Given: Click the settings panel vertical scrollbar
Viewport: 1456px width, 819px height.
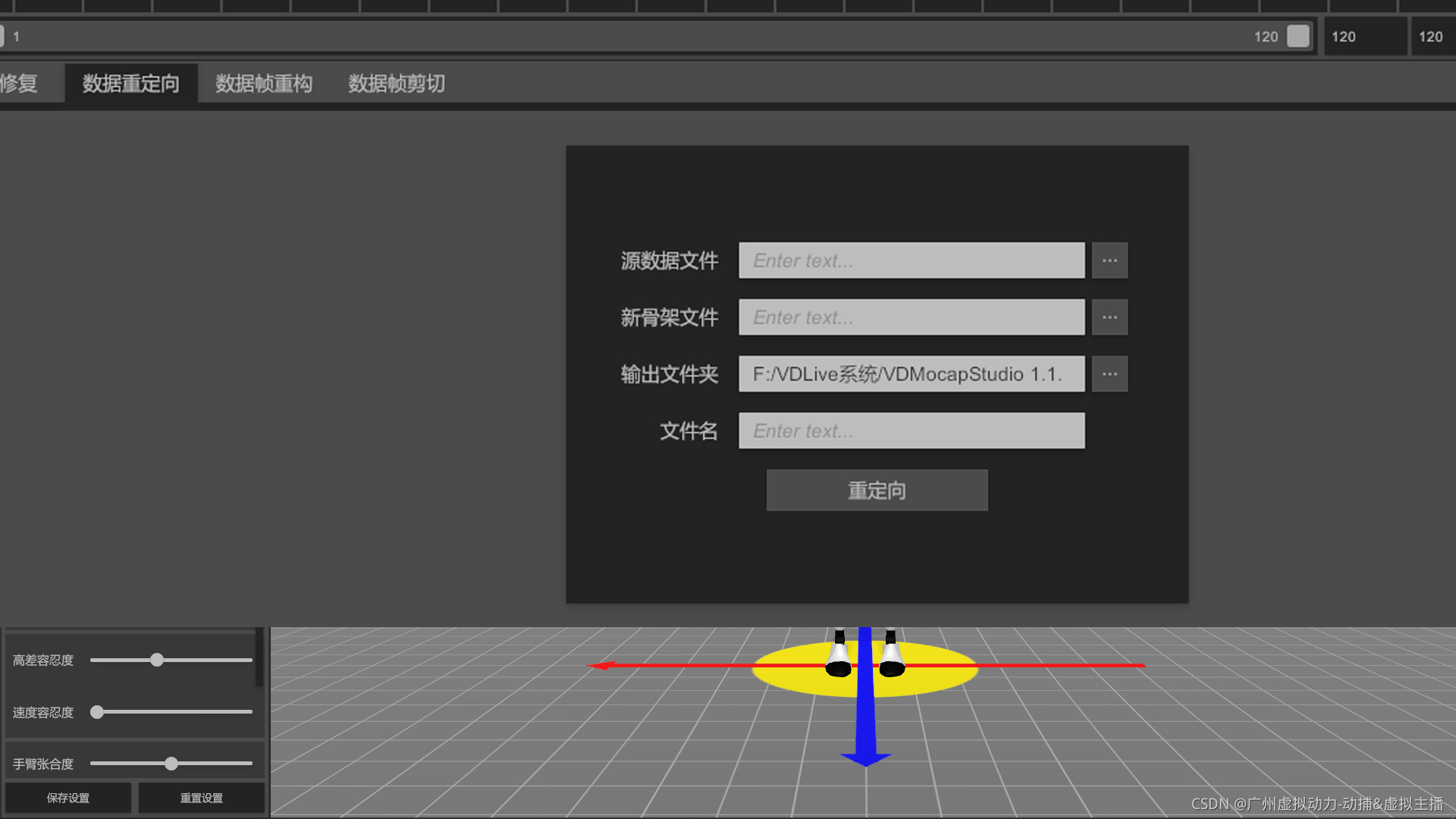Looking at the screenshot, I should click(259, 657).
